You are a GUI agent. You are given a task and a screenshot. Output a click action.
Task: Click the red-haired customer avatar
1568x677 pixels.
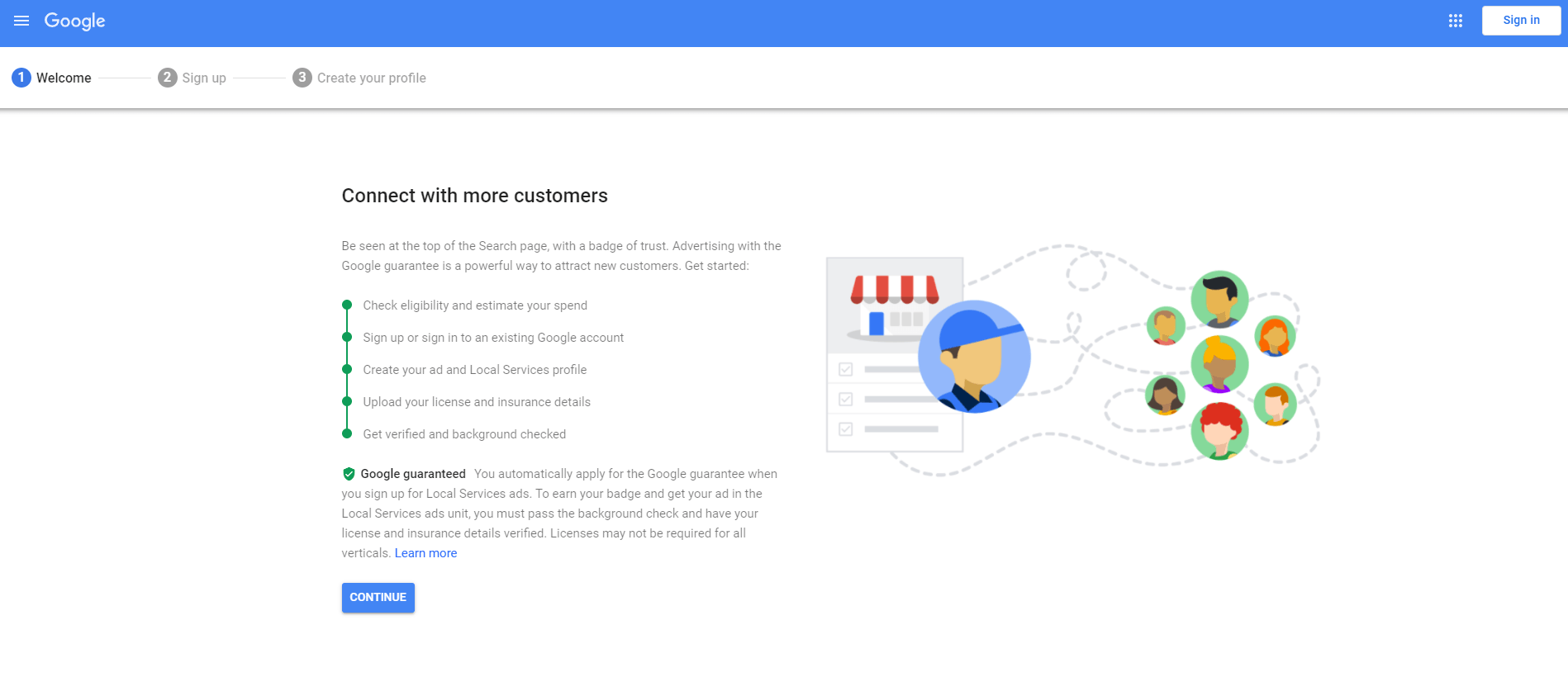click(1219, 431)
